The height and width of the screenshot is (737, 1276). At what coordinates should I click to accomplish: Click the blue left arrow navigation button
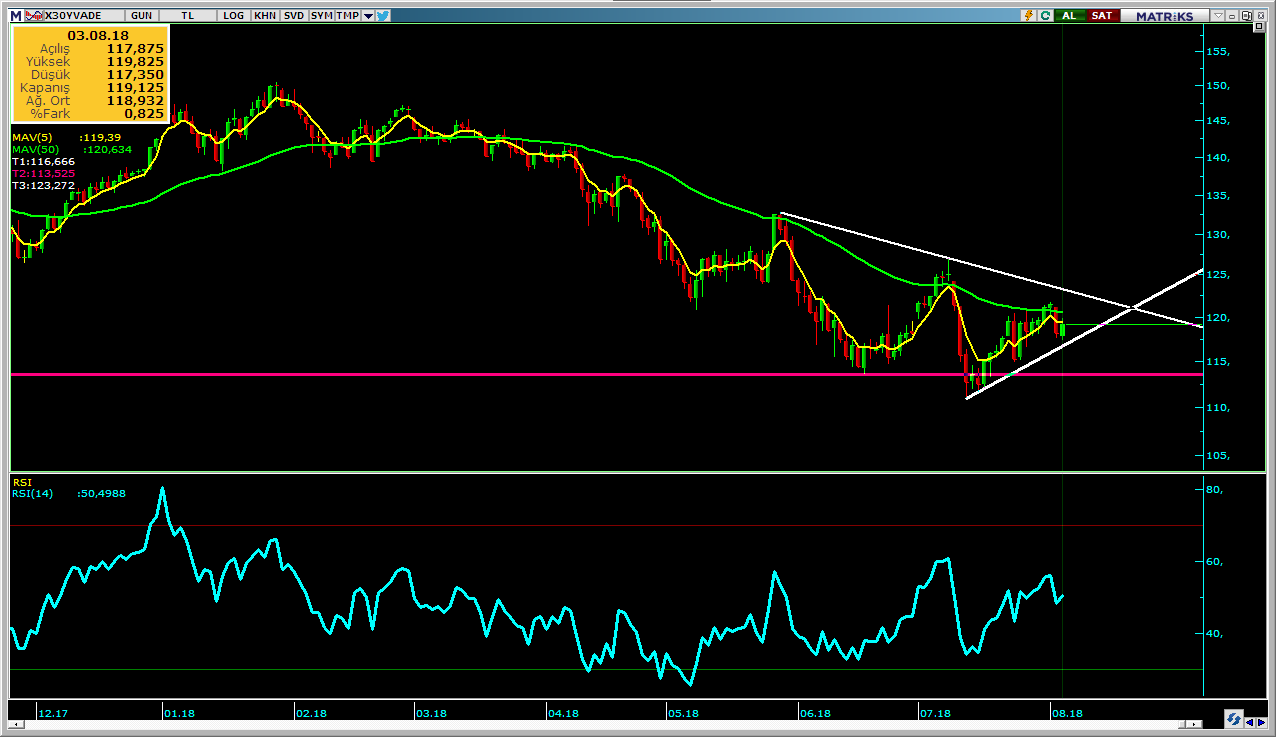(1249, 722)
